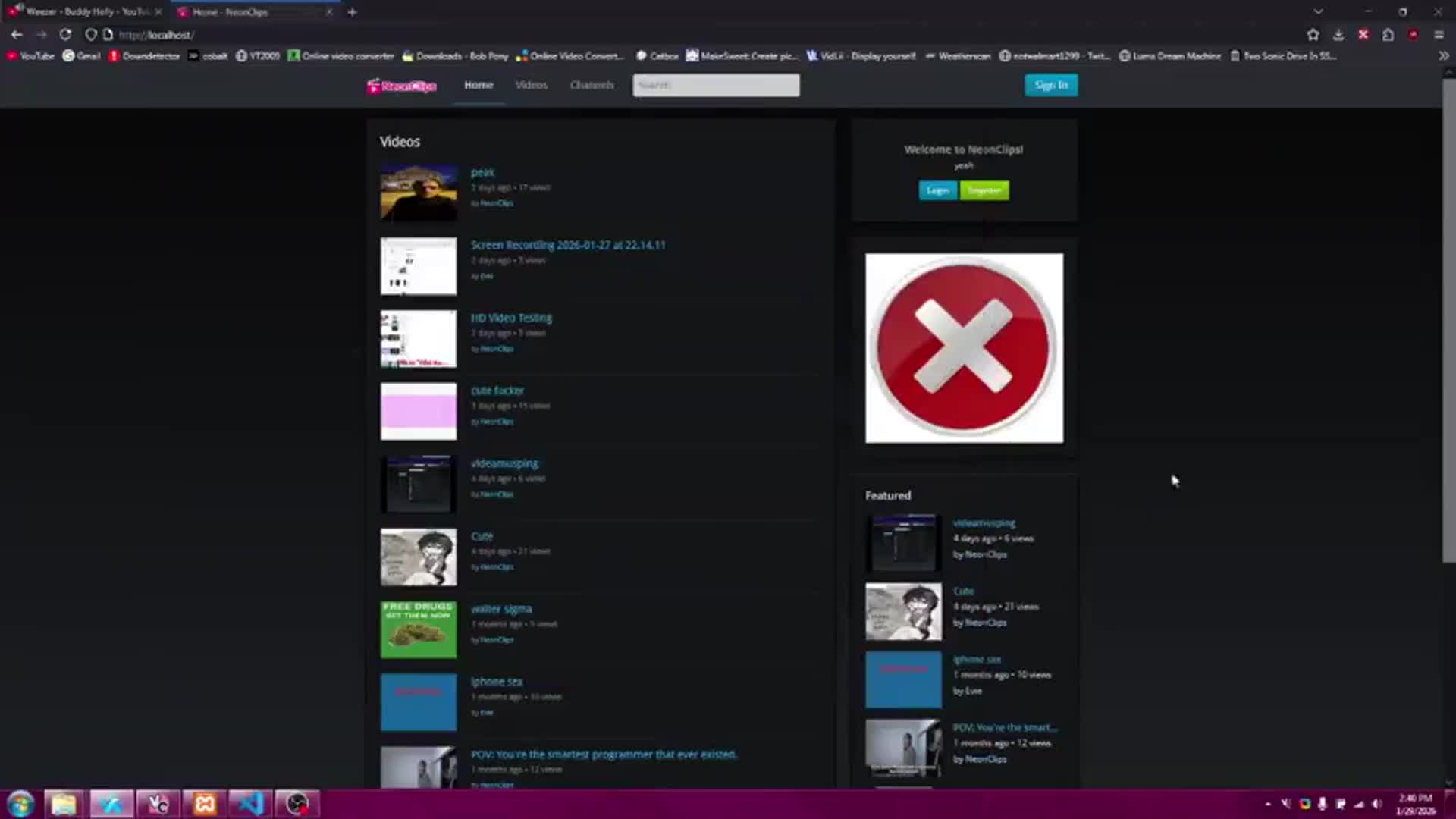Open OBS Studio from the taskbar
Viewport: 1456px width, 819px height.
tap(297, 804)
